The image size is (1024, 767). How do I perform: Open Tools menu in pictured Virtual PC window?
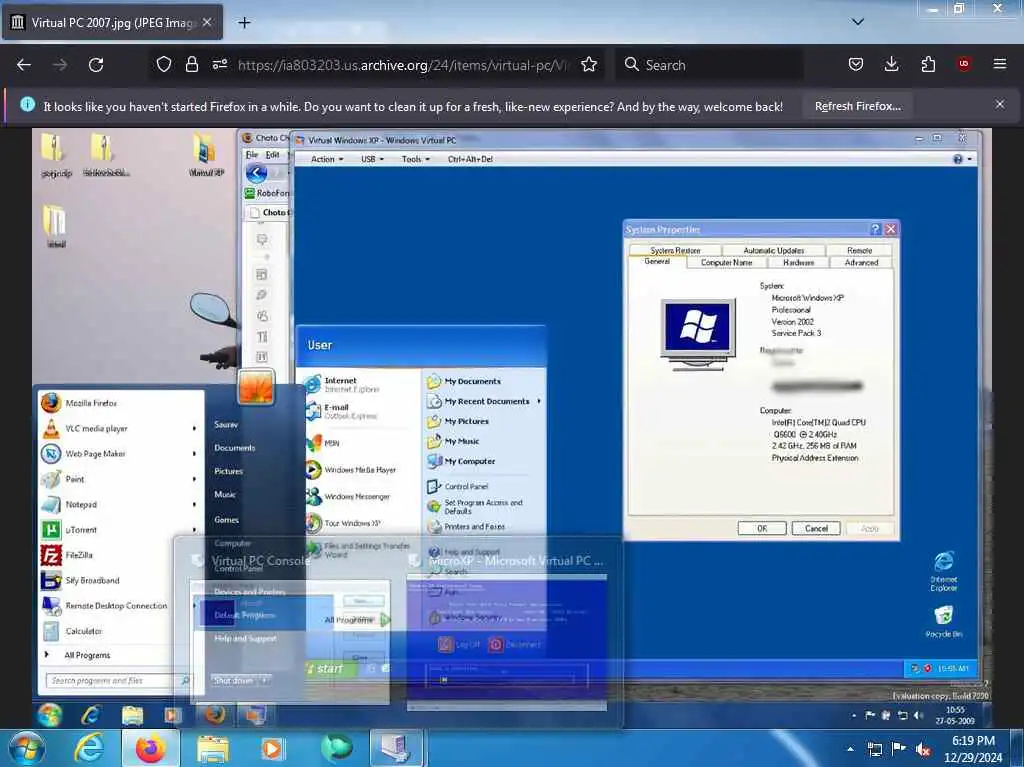[415, 159]
